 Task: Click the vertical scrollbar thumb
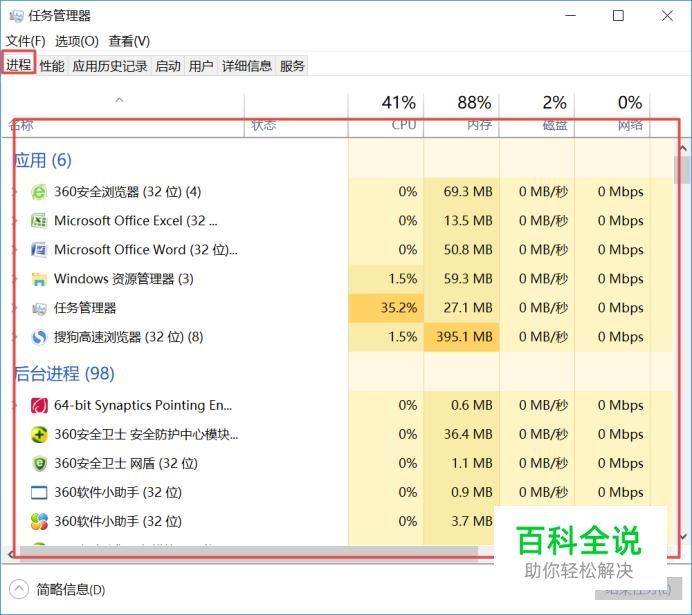click(684, 170)
